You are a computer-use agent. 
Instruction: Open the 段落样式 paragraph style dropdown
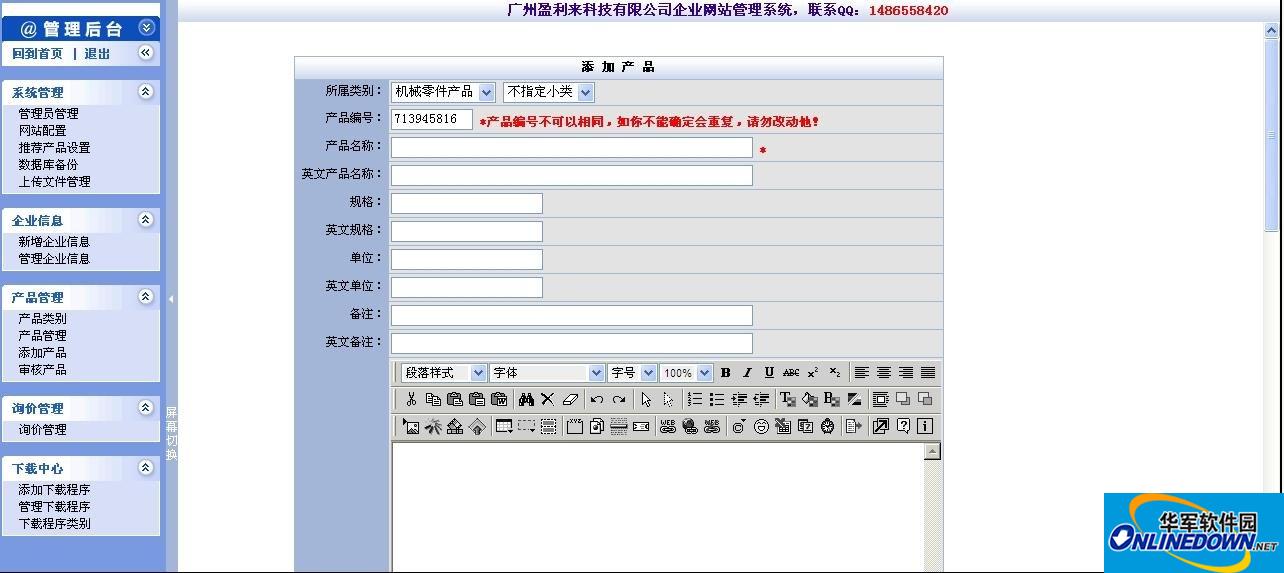point(444,373)
